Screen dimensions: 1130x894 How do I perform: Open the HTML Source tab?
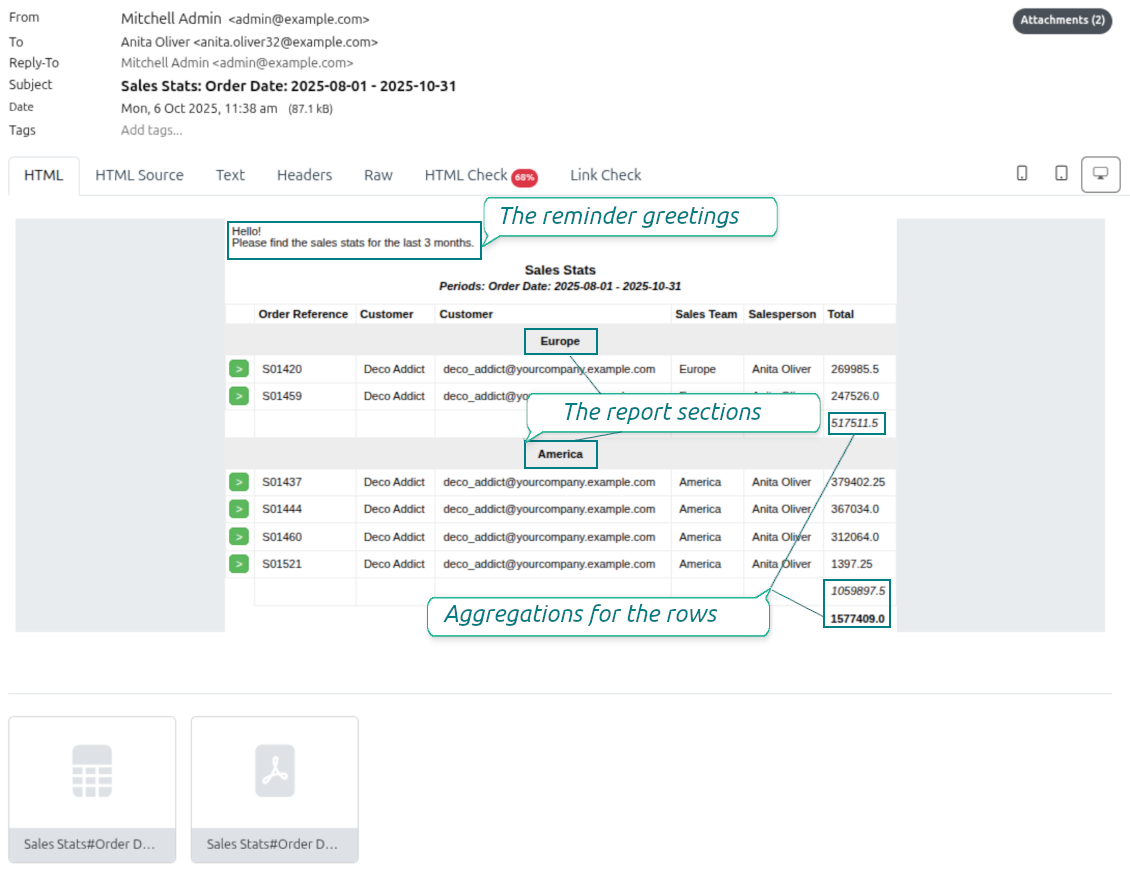[x=139, y=175]
